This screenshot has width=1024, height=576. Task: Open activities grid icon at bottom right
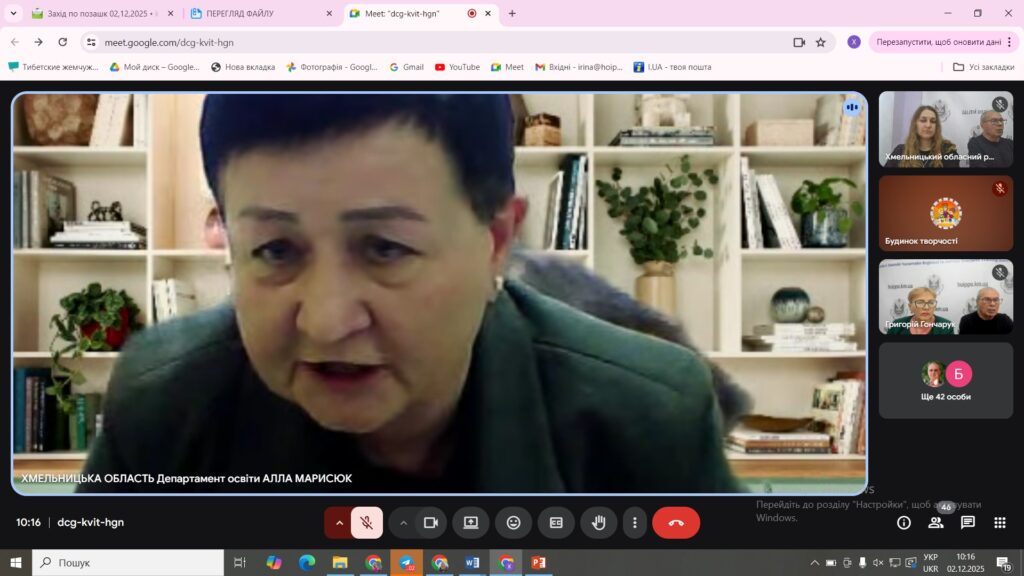1000,522
